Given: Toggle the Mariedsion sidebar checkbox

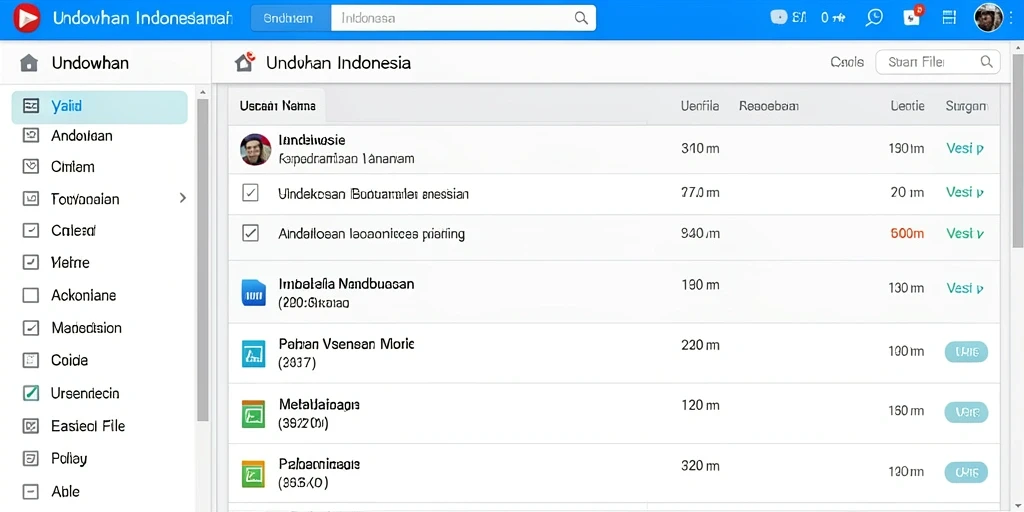Looking at the screenshot, I should (31, 328).
